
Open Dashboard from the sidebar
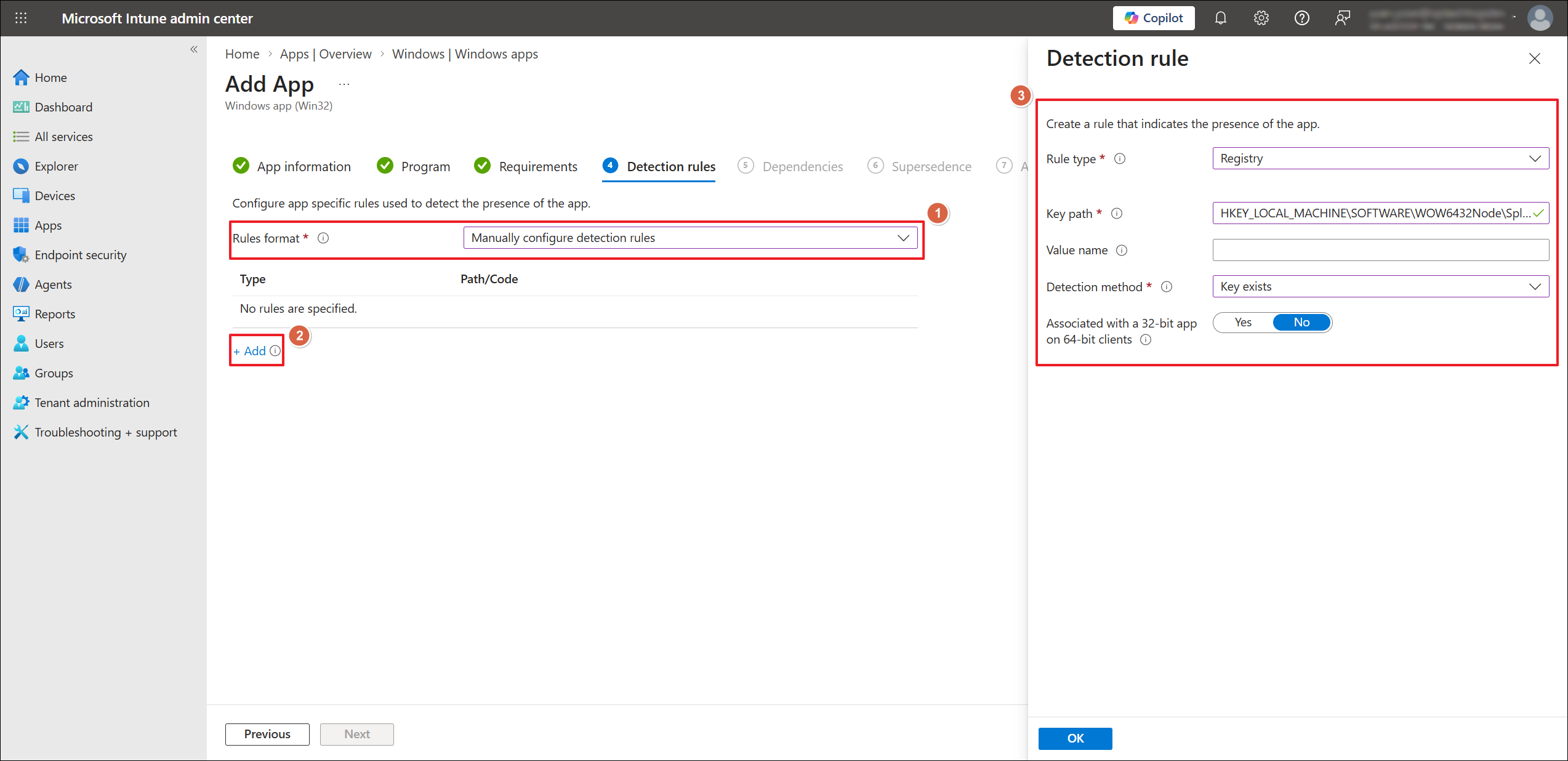point(53,107)
